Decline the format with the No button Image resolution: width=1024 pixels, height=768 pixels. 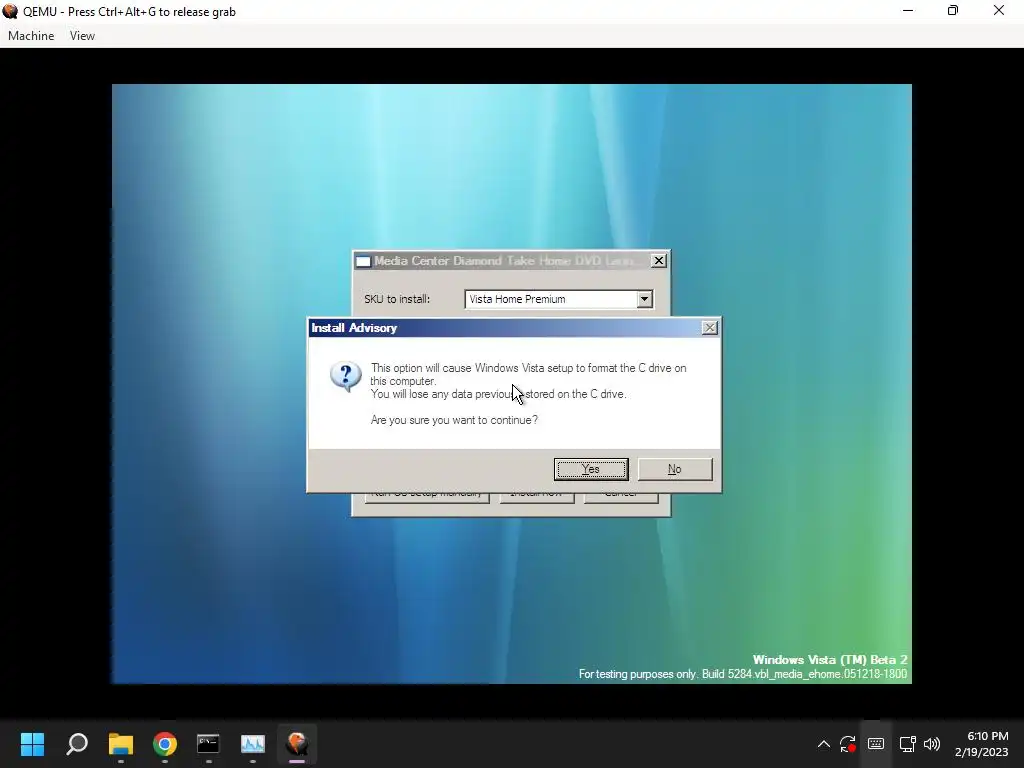click(x=675, y=469)
